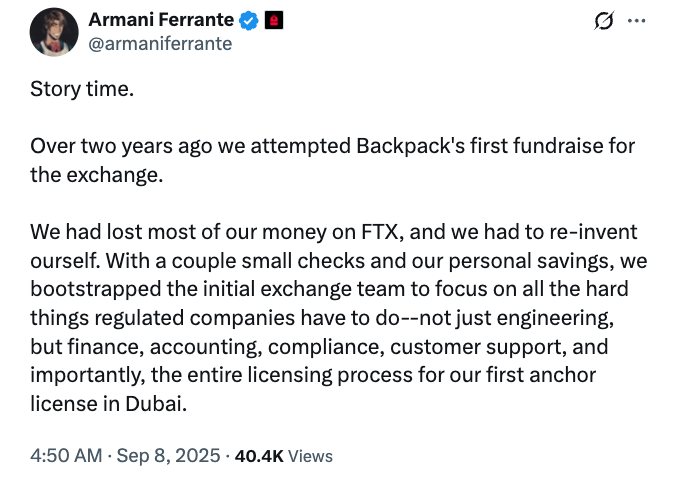Open Armani Ferrante's profile picture
The image size is (677, 481).
[53, 32]
